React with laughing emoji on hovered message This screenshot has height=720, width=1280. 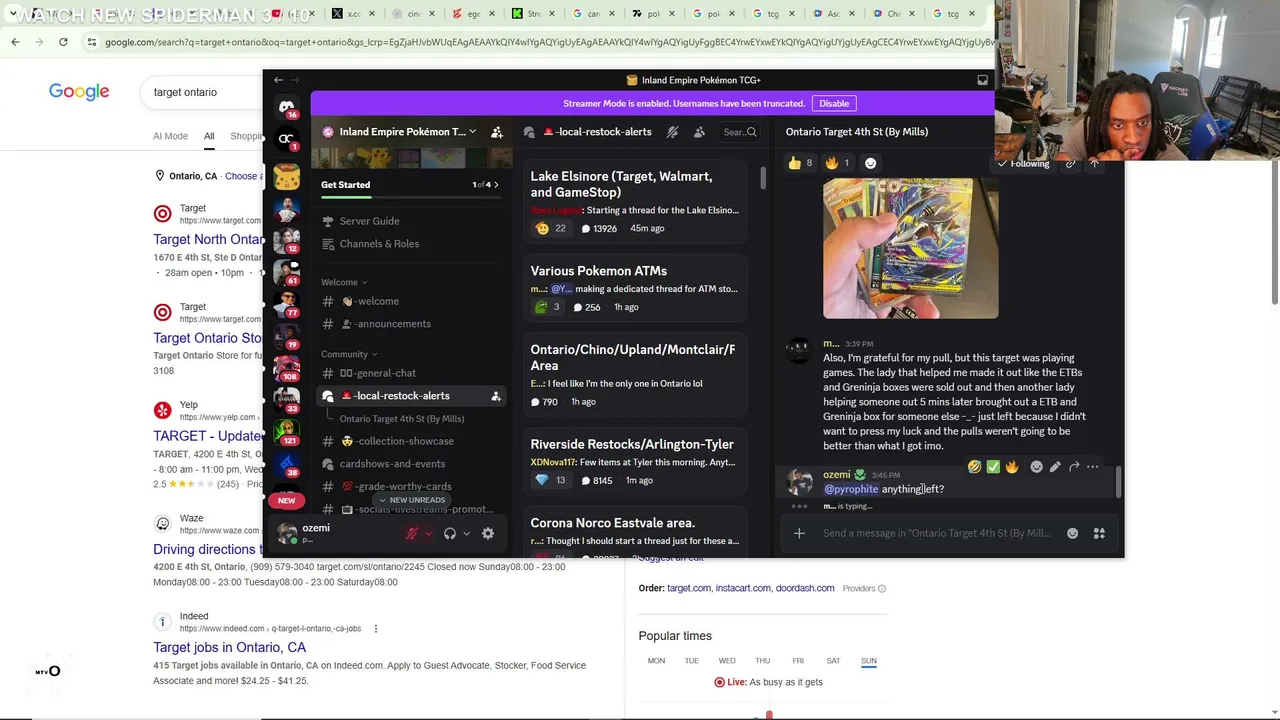pos(974,467)
